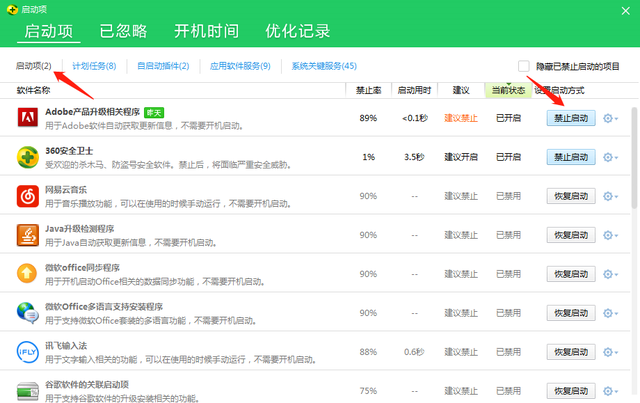
Task: Click the 讯飞输入法 name text
Action: (x=66, y=345)
